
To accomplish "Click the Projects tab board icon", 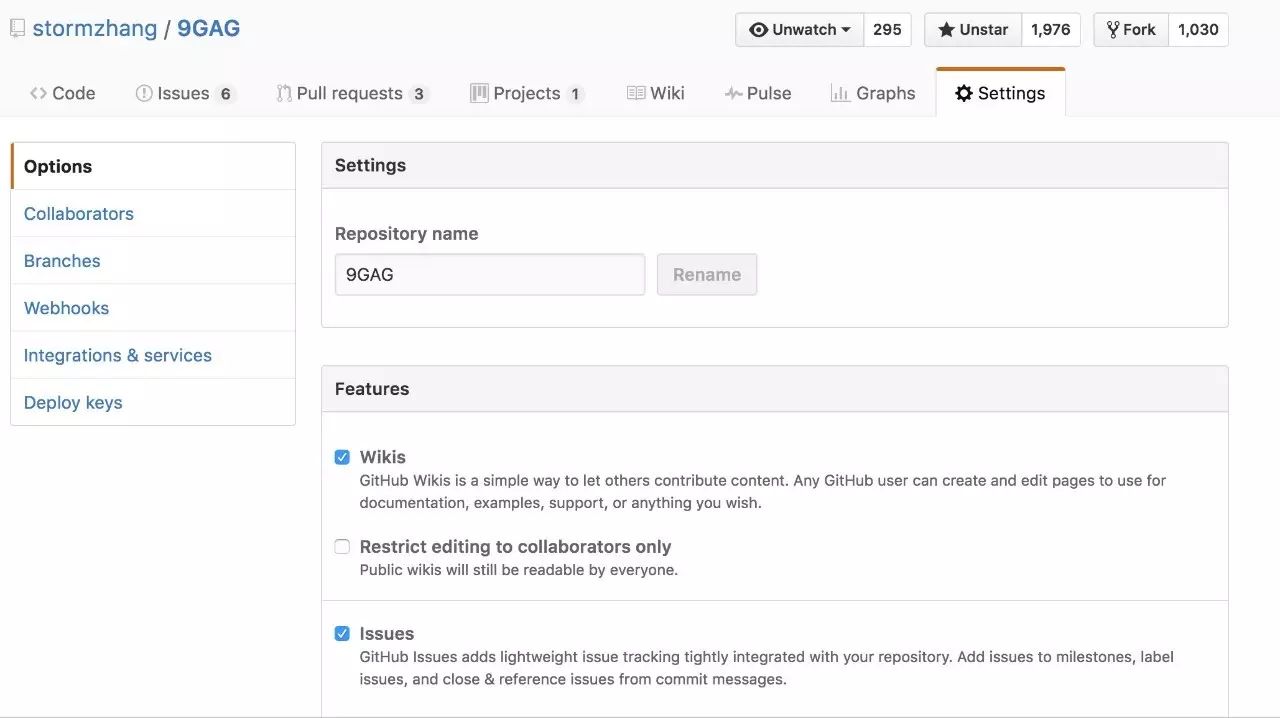I will [x=479, y=93].
